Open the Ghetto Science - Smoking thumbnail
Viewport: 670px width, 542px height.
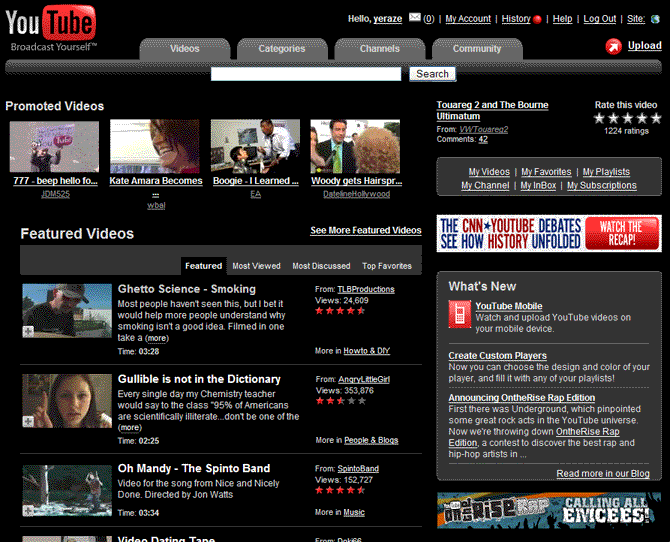[67, 311]
